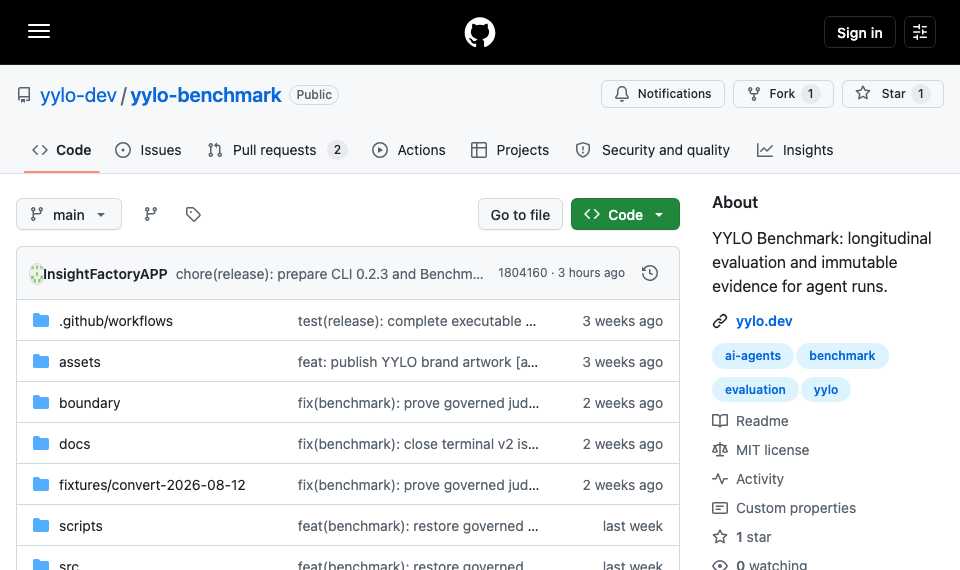
Task: Click the InsightFactoryAPP avatar
Action: point(36,274)
